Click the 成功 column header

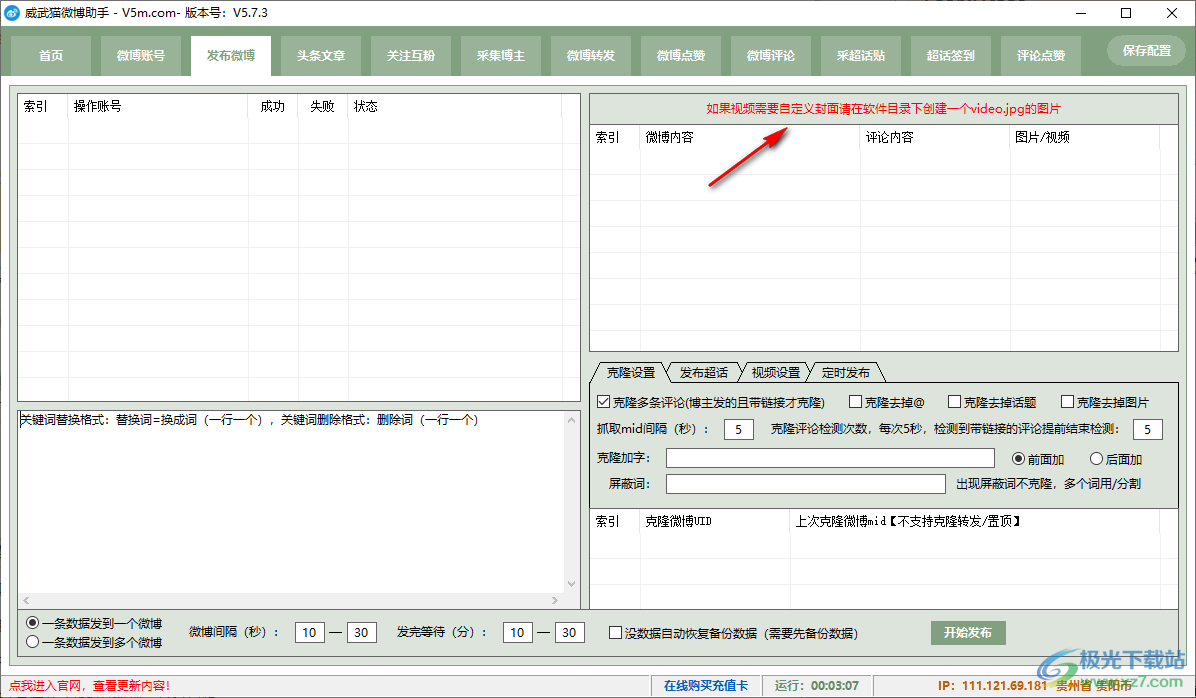272,106
